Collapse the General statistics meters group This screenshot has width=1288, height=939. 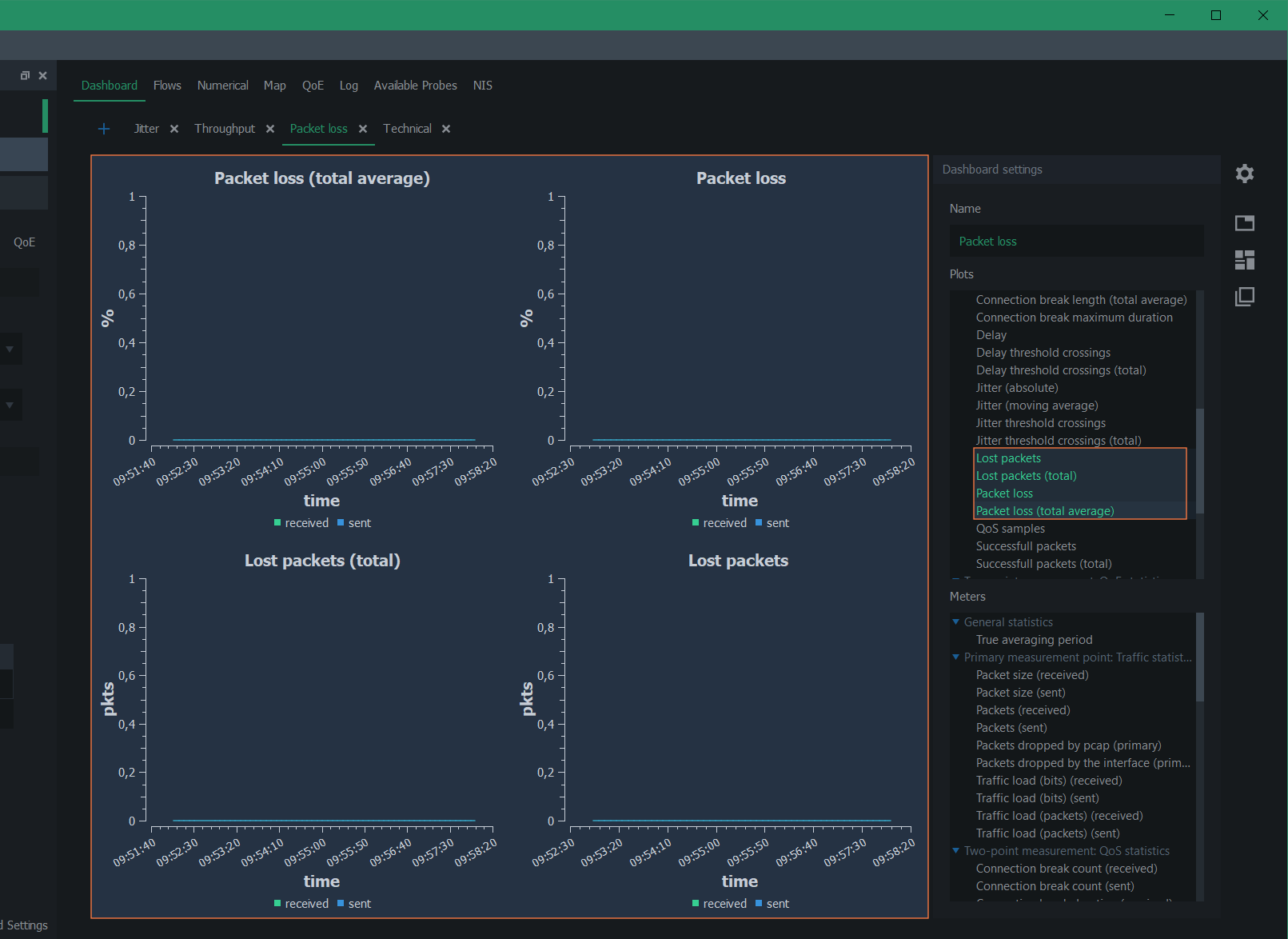click(955, 622)
